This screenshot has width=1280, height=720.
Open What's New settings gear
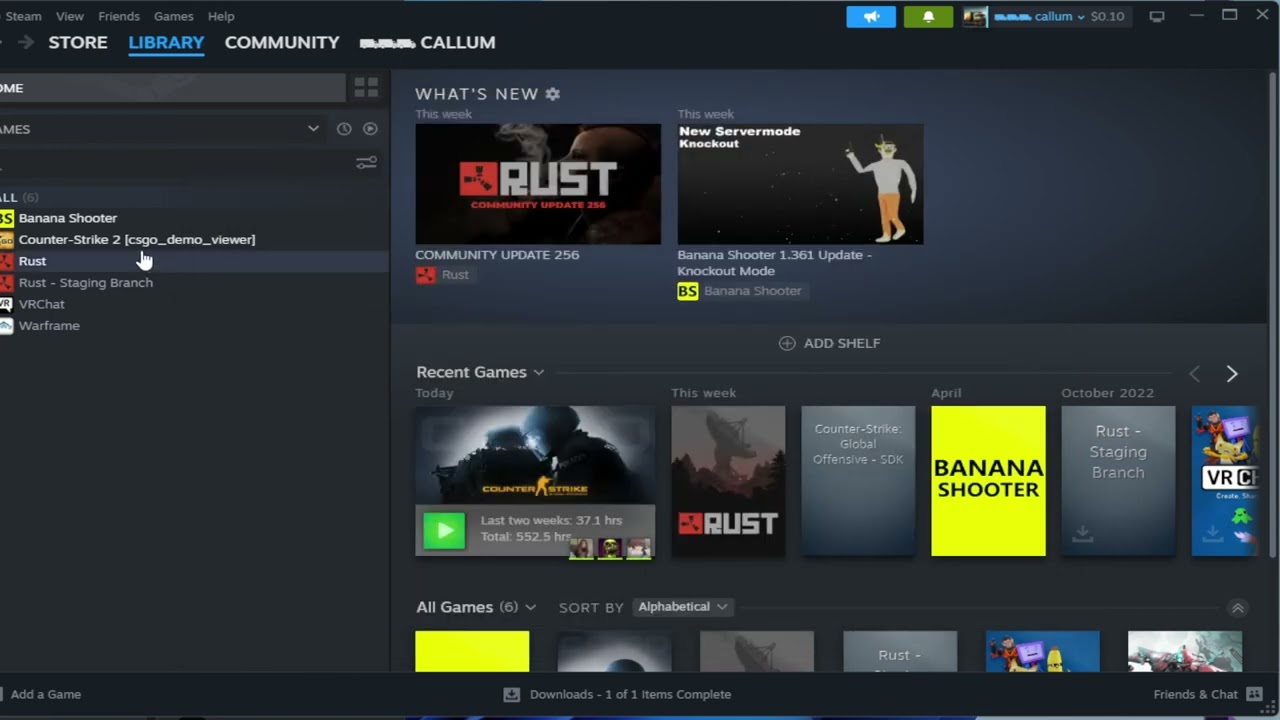tap(553, 94)
